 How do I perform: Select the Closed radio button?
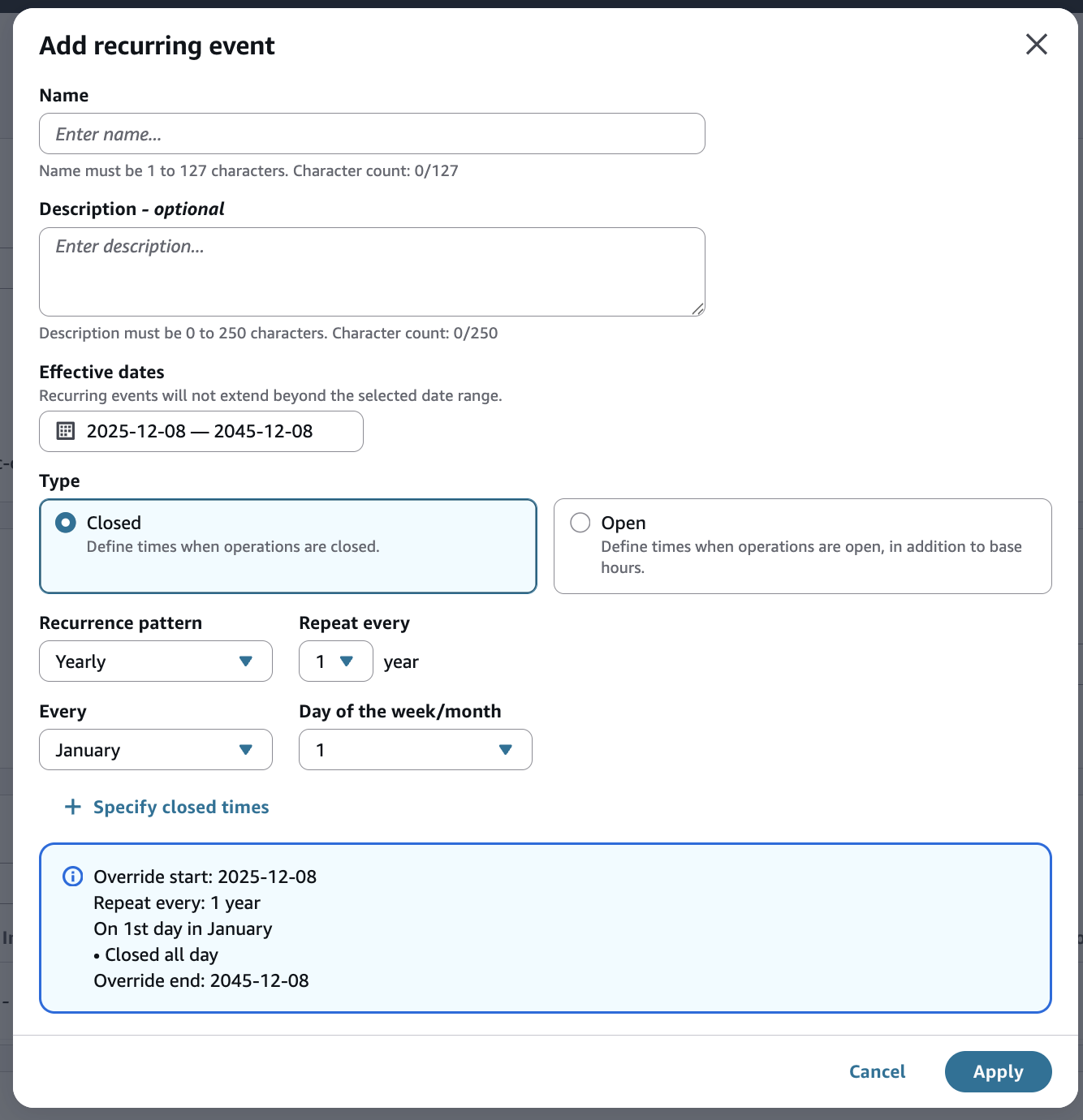[66, 523]
